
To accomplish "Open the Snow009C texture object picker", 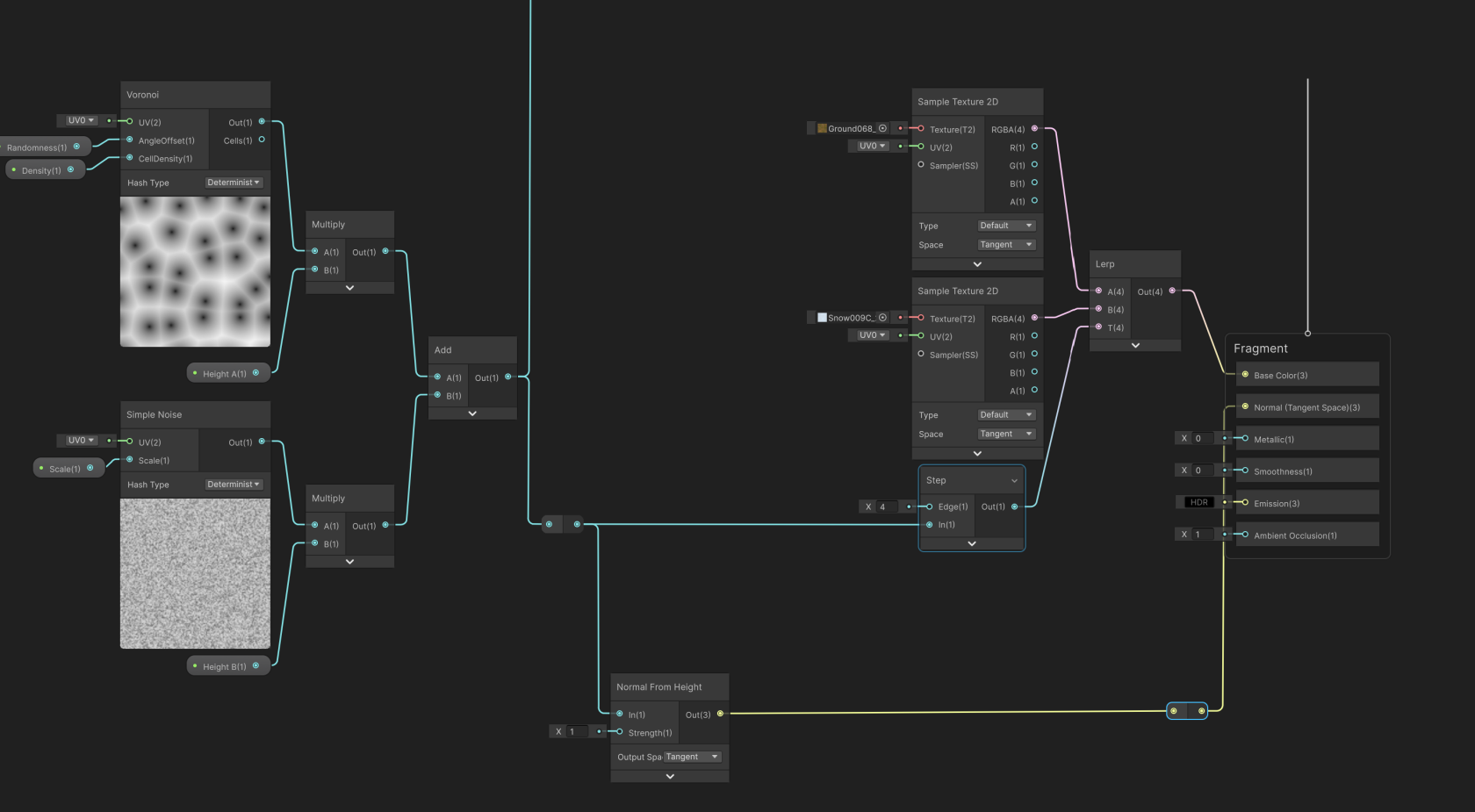I will click(x=882, y=318).
